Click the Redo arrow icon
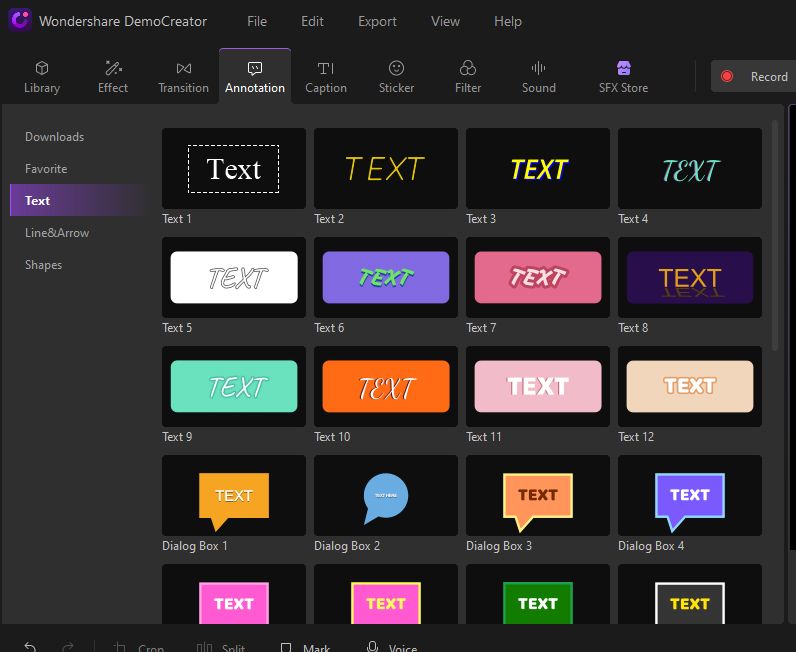The image size is (796, 652). coord(68,647)
